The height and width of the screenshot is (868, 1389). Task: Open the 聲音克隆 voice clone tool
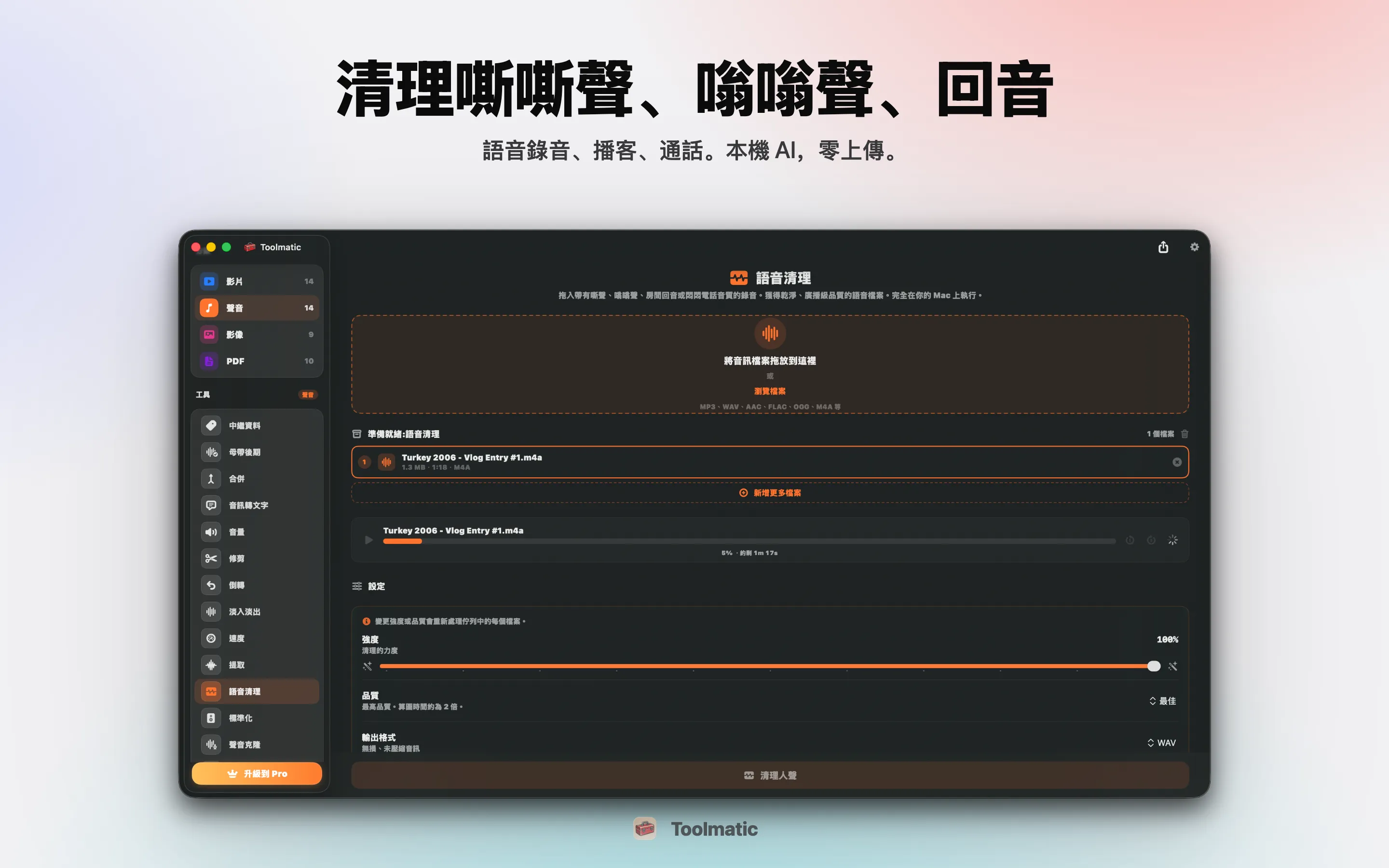[257, 745]
